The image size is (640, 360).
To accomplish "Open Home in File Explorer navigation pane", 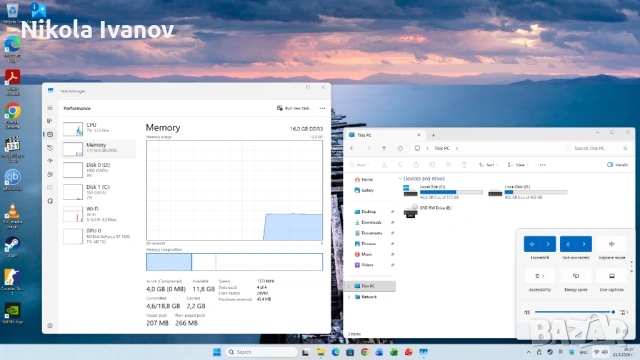I will (364, 180).
